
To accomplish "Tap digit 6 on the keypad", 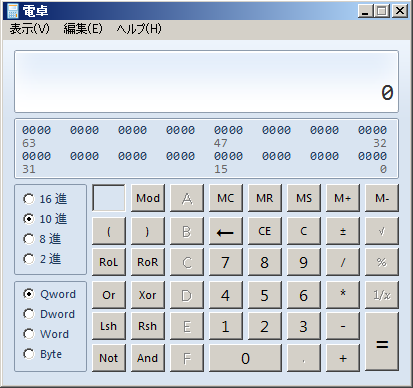I will click(304, 295).
